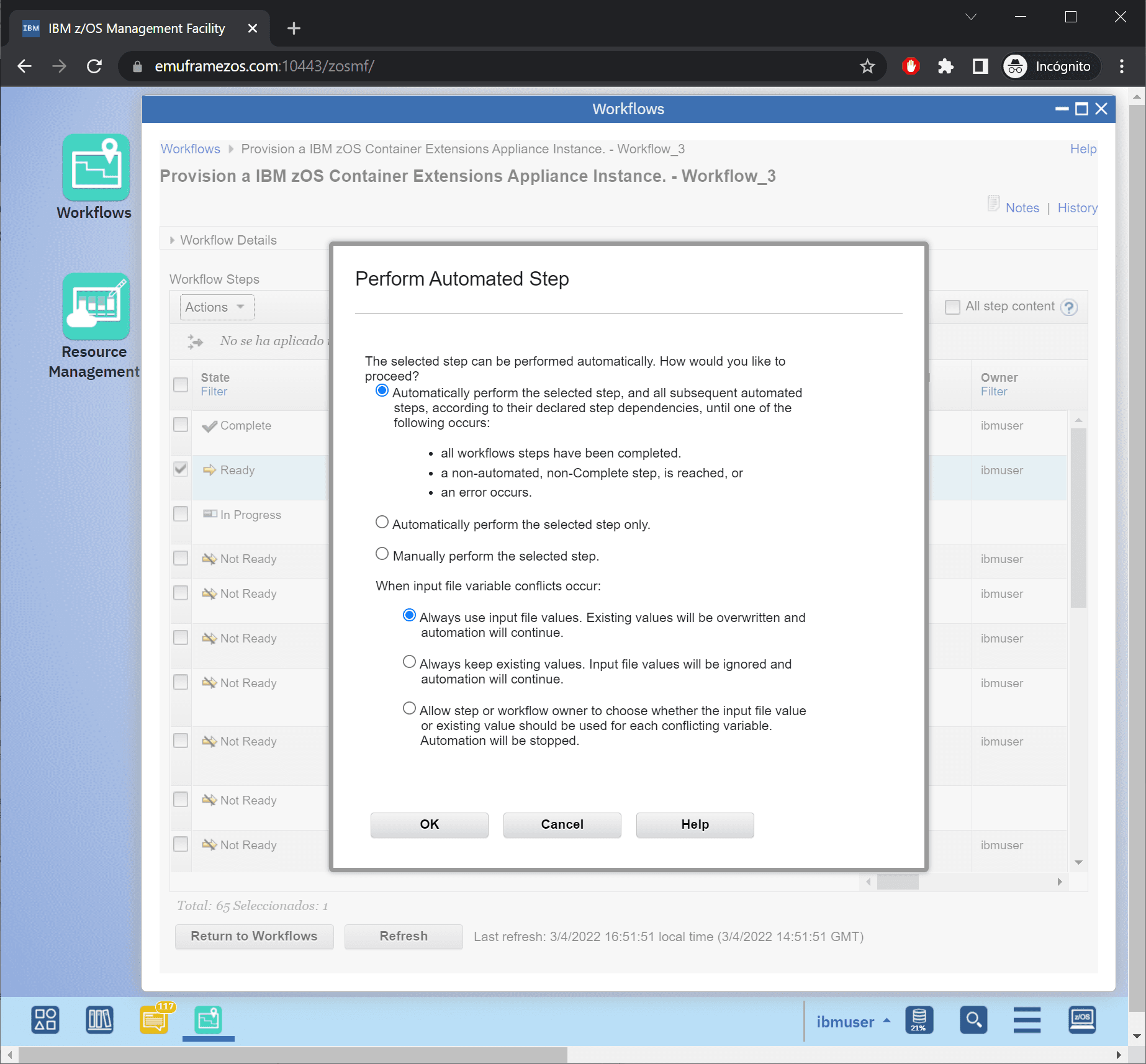Click the Workflows breadcrumb link
Viewport: 1146px width, 1064px height.
[190, 149]
